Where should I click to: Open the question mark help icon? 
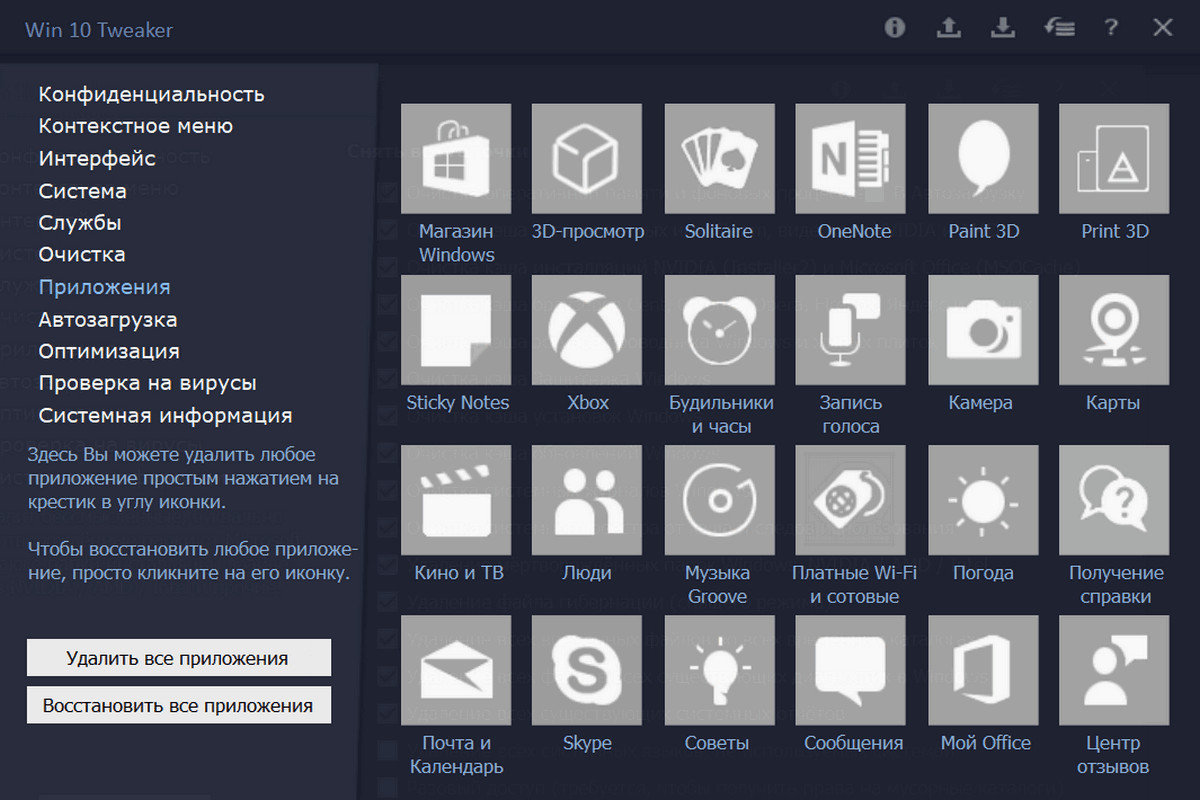(x=1111, y=28)
